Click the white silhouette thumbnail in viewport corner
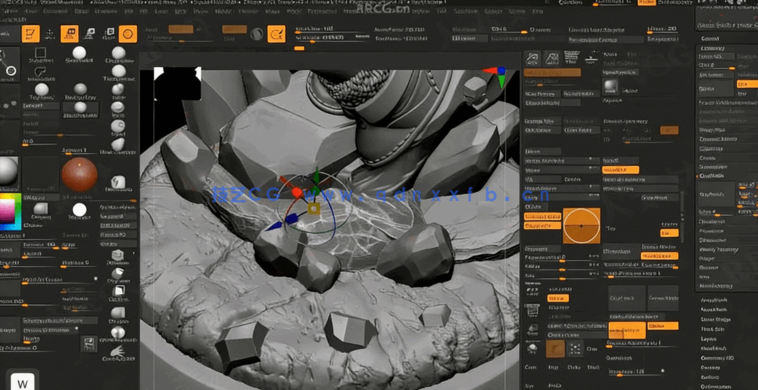Screen dimensions: 758x390 [x=177, y=84]
